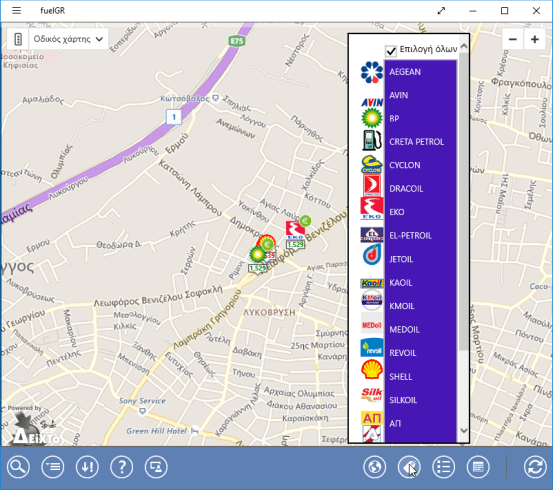
Task: Select AEGEAN in the brand list
Action: click(x=420, y=72)
